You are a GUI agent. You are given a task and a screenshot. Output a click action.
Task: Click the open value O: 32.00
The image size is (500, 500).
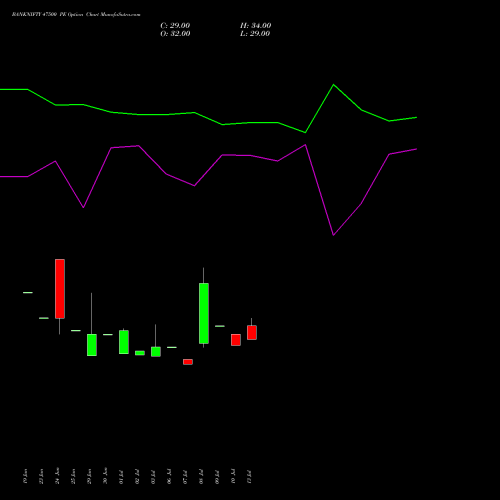[x=175, y=34]
